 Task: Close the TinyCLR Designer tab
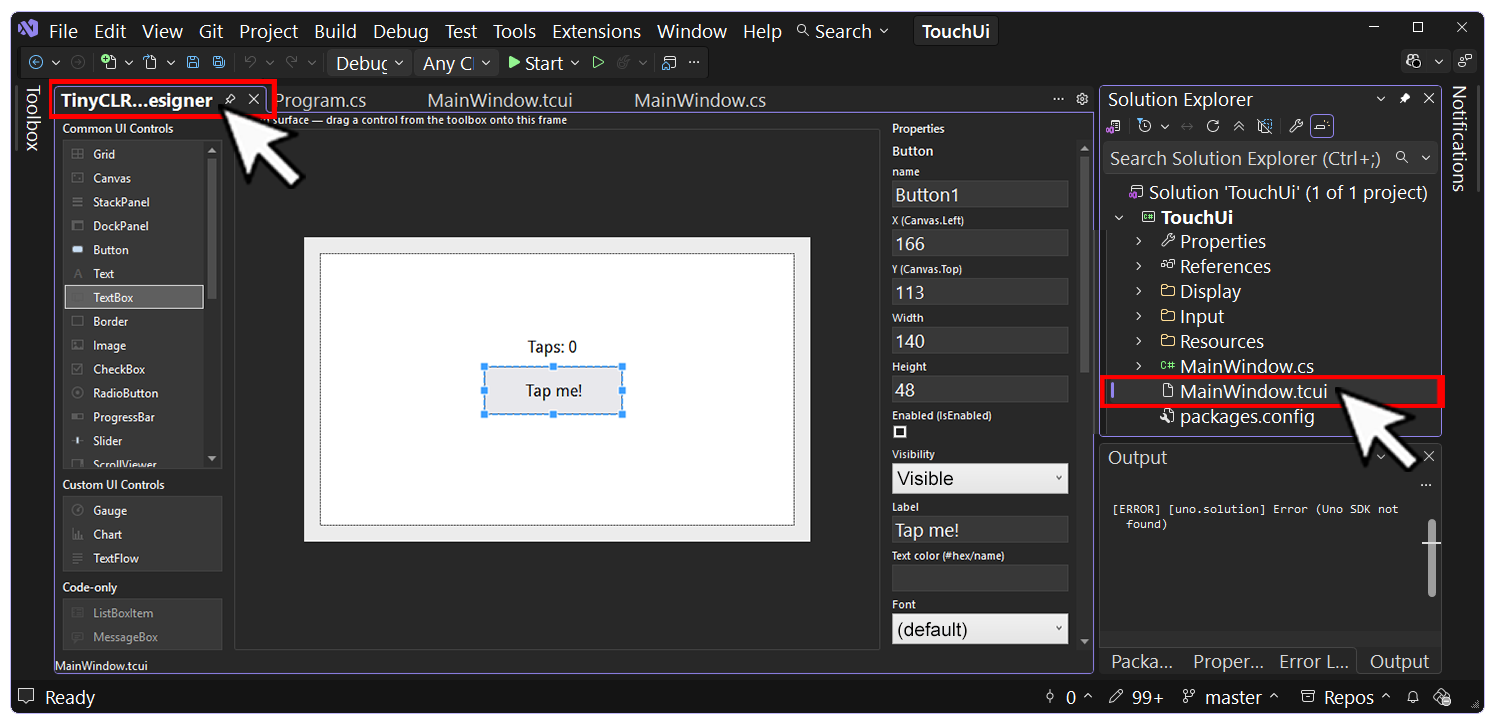(254, 99)
